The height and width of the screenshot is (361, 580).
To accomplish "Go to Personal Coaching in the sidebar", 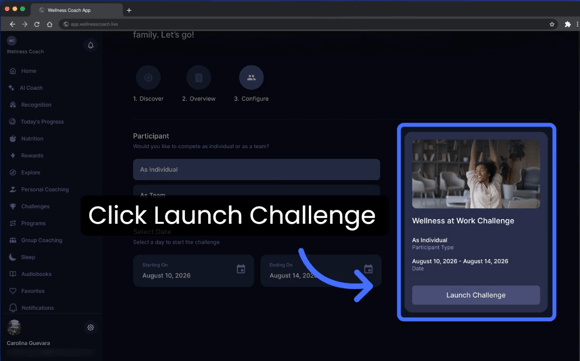I will (x=45, y=189).
